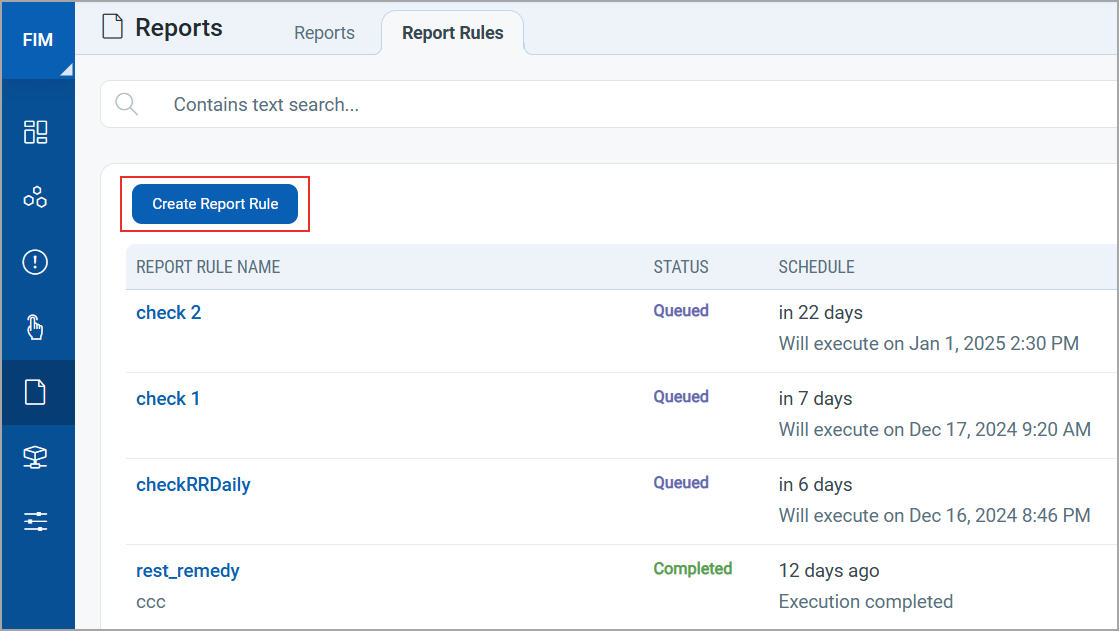
Task: Select the Reports page sidebar icon
Action: (x=35, y=392)
